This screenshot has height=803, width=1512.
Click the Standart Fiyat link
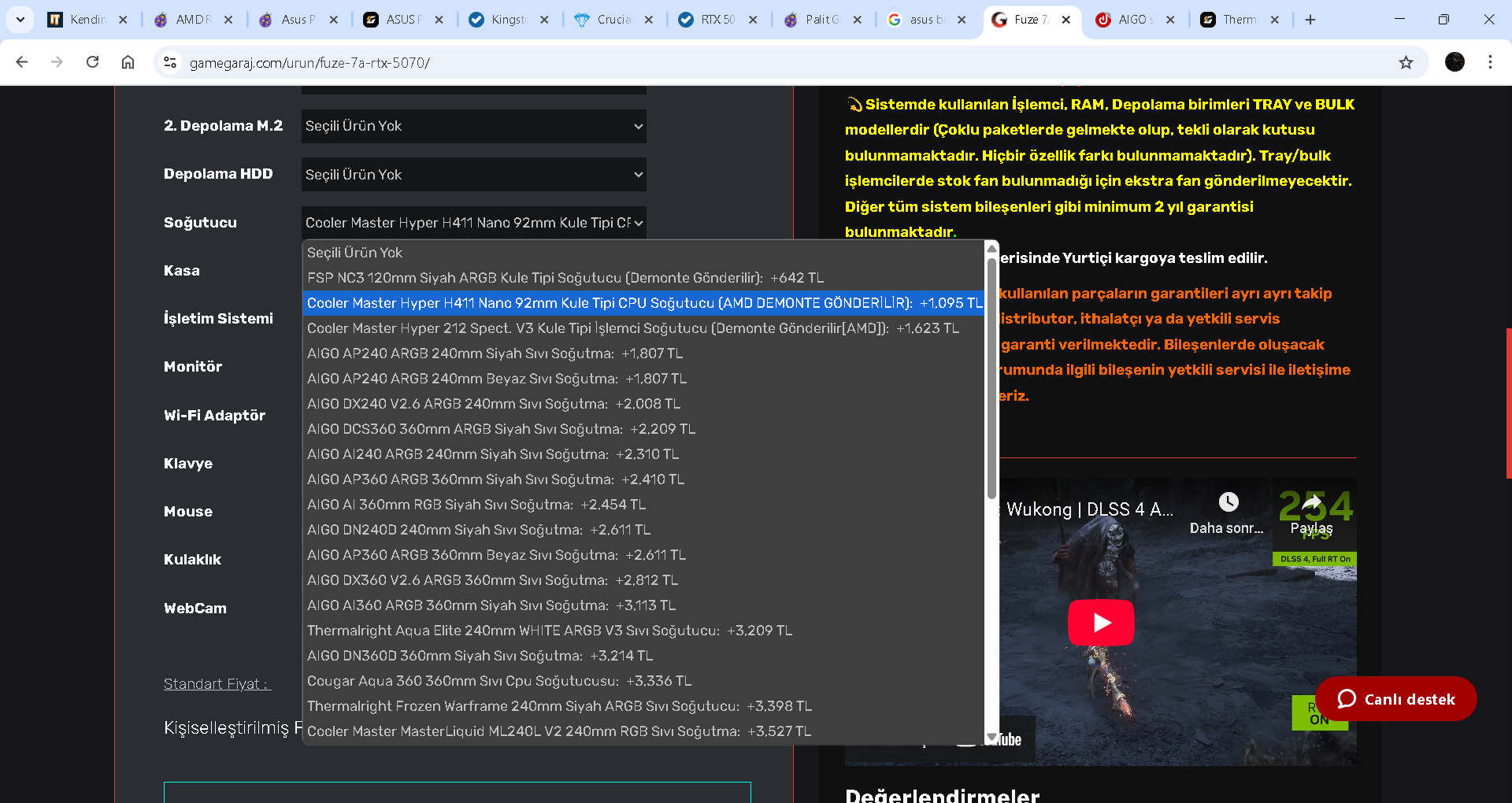[x=217, y=684]
